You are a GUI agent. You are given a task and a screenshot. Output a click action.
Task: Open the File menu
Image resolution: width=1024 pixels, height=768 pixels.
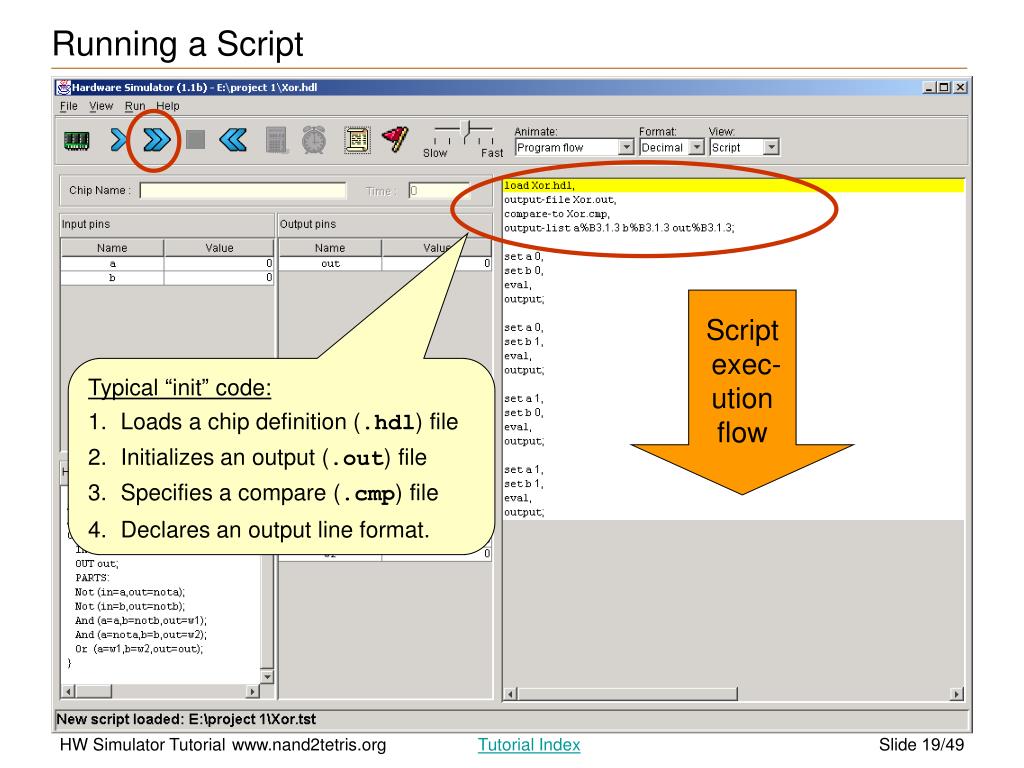point(68,106)
